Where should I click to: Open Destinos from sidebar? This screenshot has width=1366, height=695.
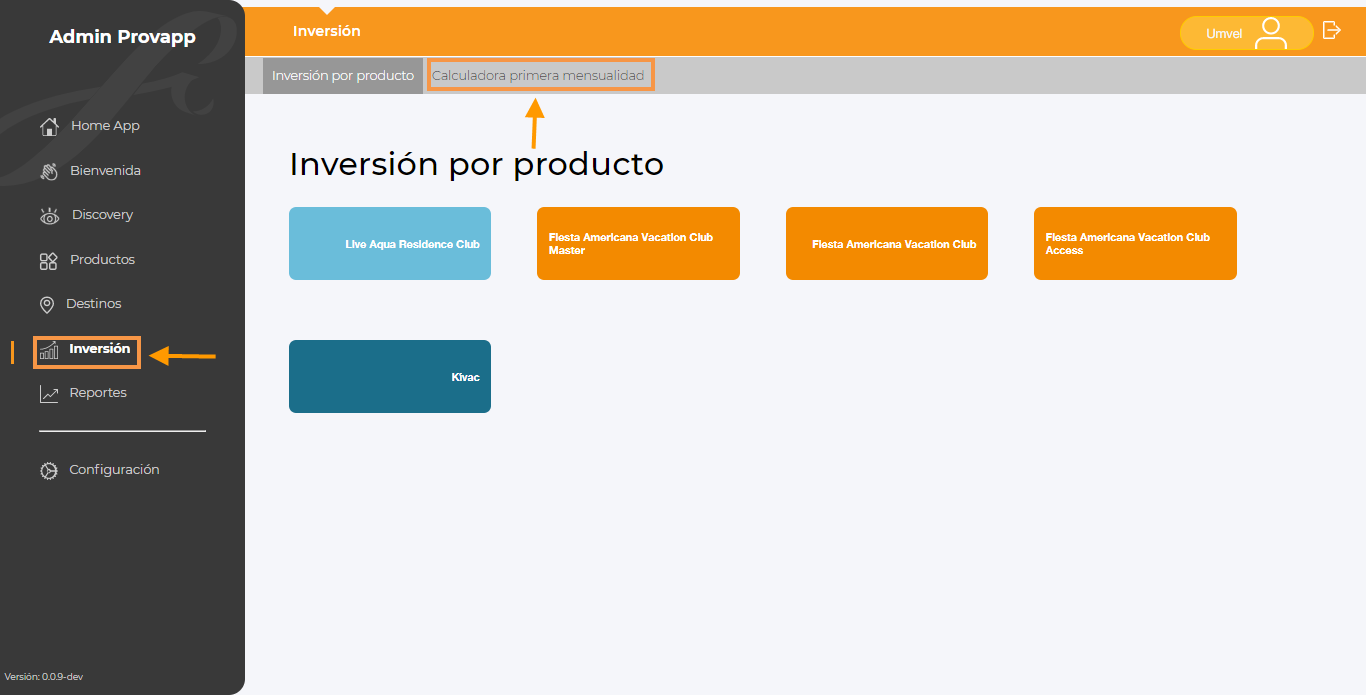click(94, 304)
